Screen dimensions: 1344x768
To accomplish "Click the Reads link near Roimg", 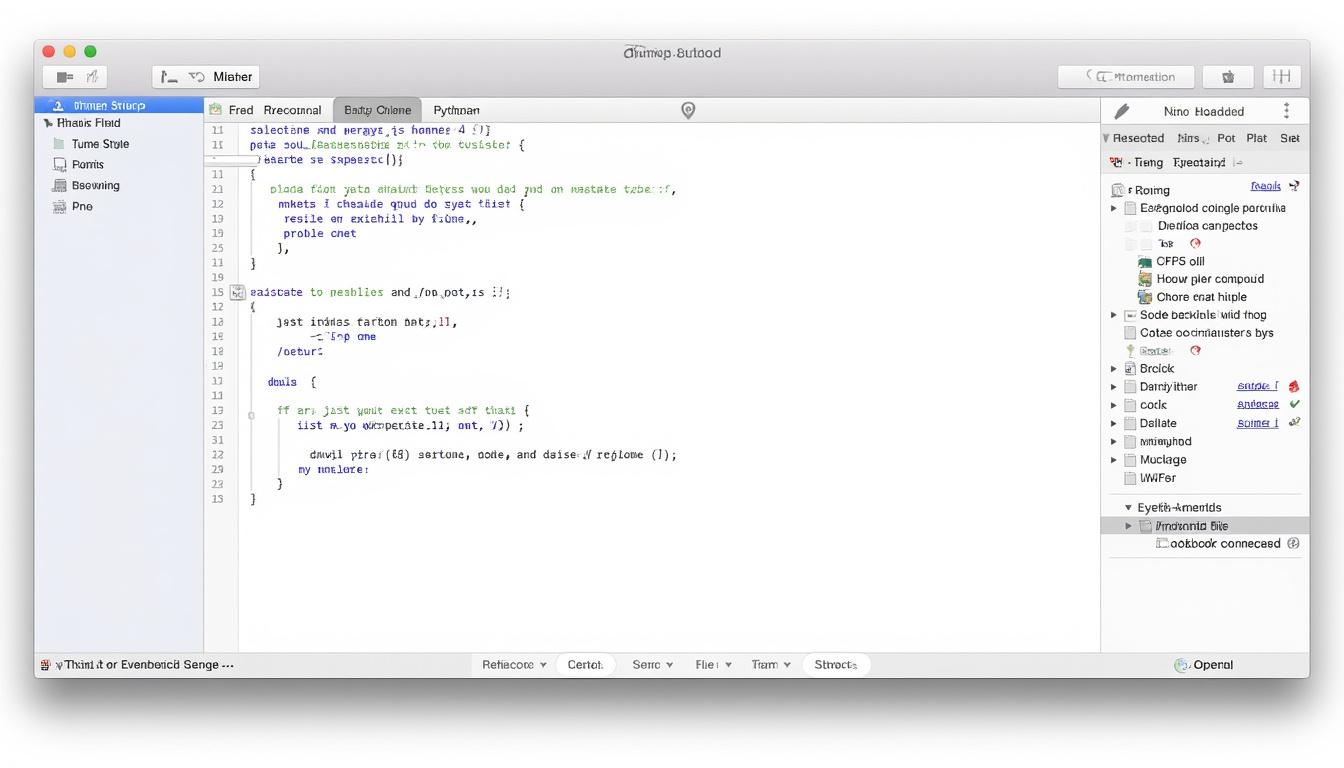I will pos(1265,186).
